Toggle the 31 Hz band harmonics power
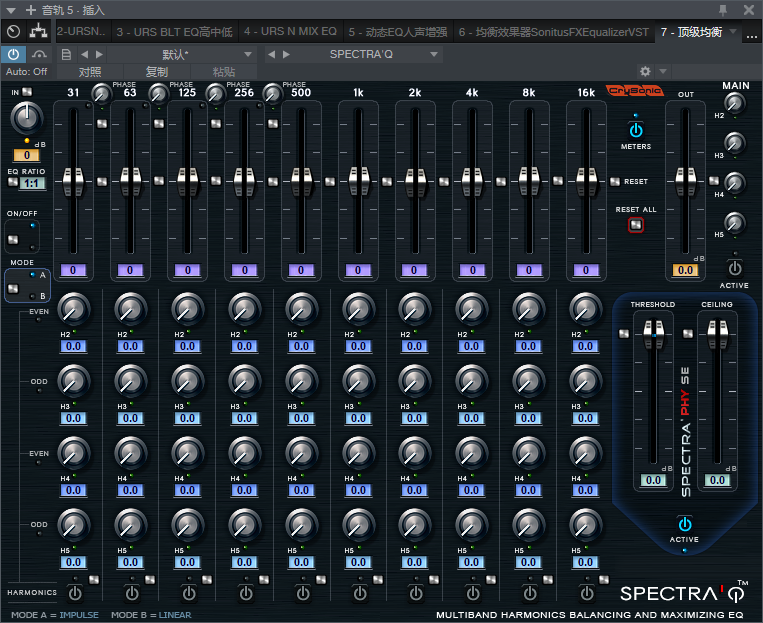The image size is (763, 623). pyautogui.click(x=74, y=593)
